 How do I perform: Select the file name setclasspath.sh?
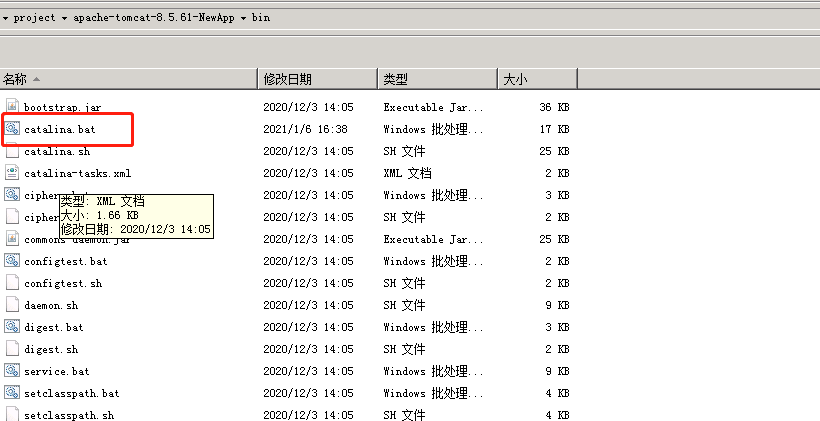[x=69, y=415]
